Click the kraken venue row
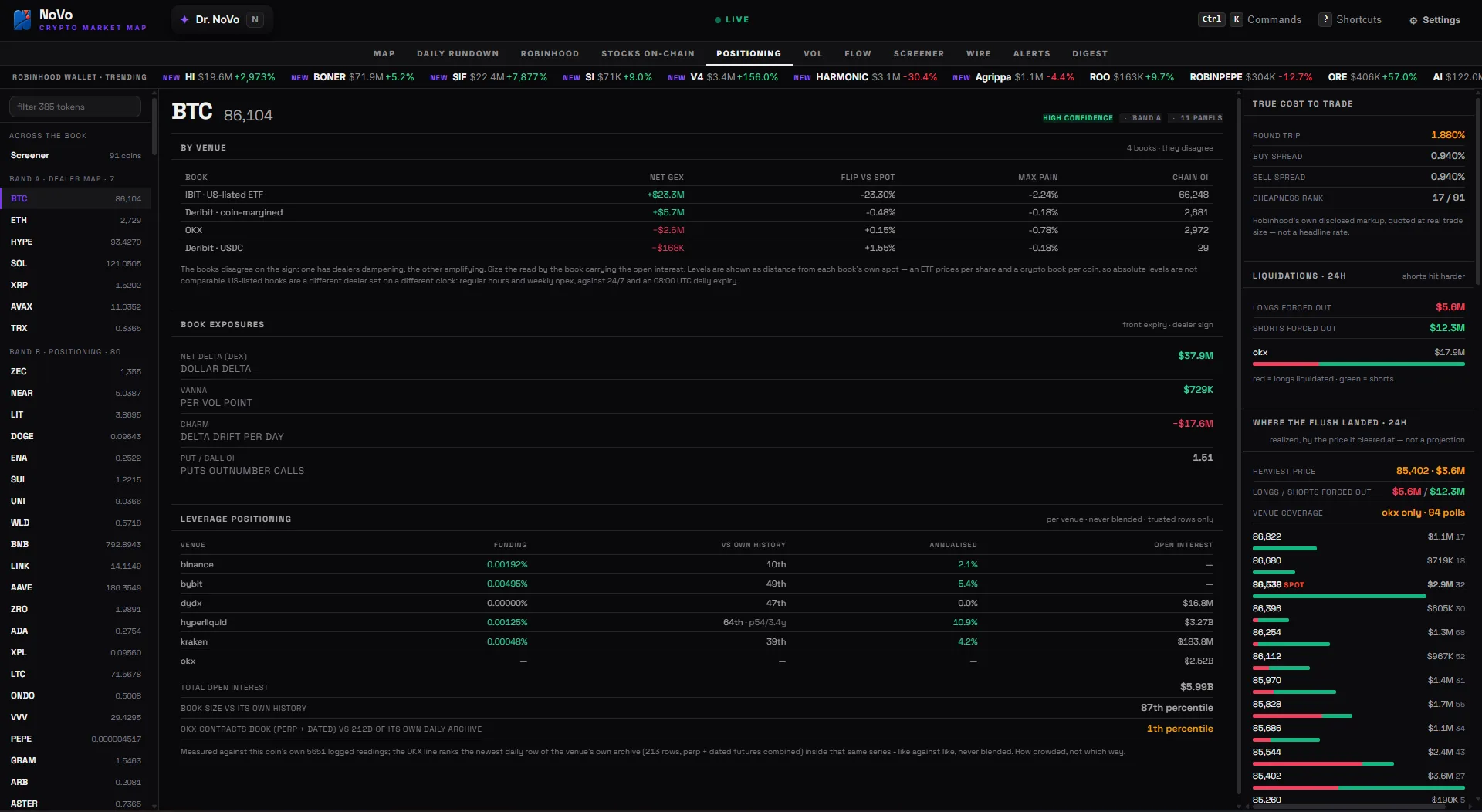This screenshot has width=1482, height=812. [696, 641]
